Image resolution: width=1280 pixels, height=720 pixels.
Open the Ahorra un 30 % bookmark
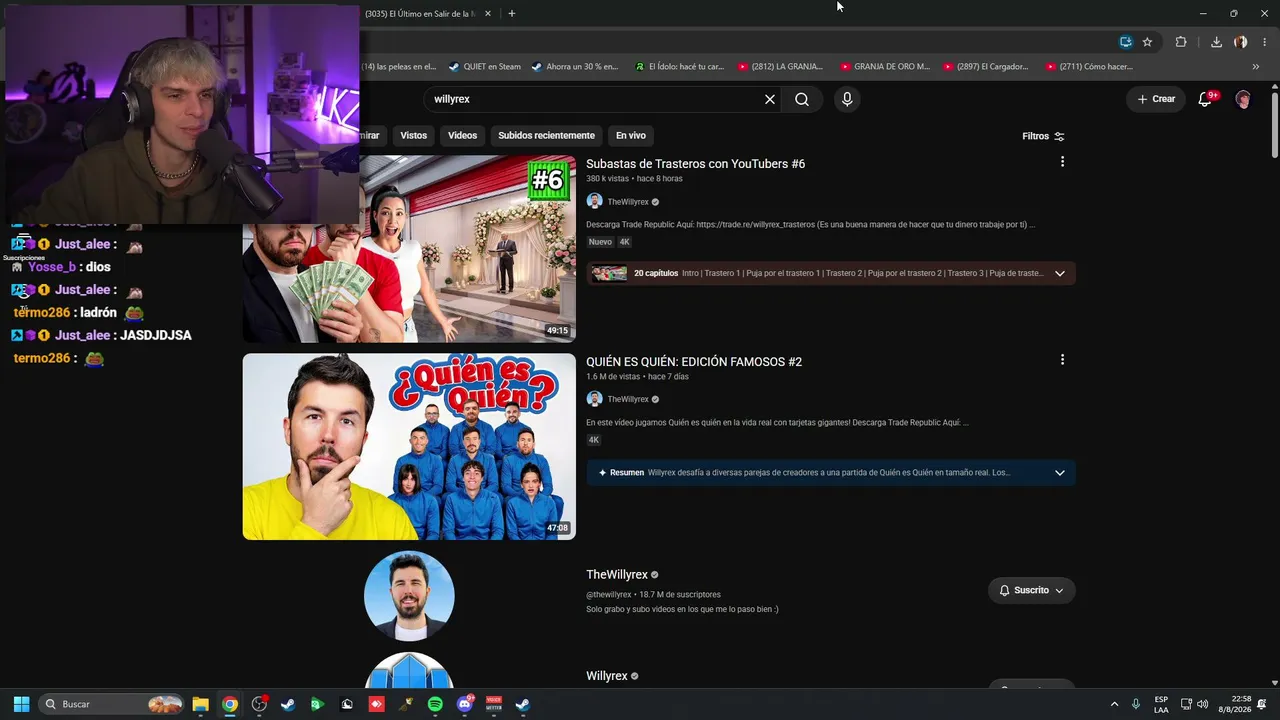point(574,67)
